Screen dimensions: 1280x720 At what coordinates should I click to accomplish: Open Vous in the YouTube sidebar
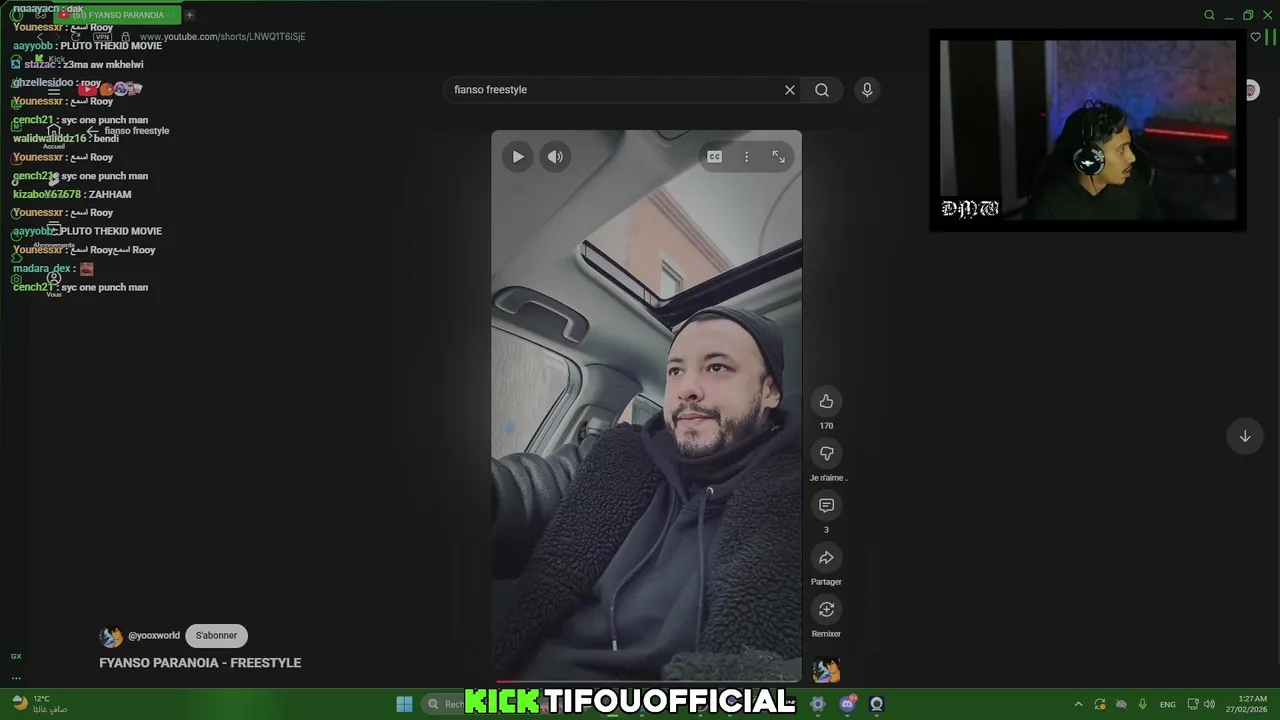(54, 284)
